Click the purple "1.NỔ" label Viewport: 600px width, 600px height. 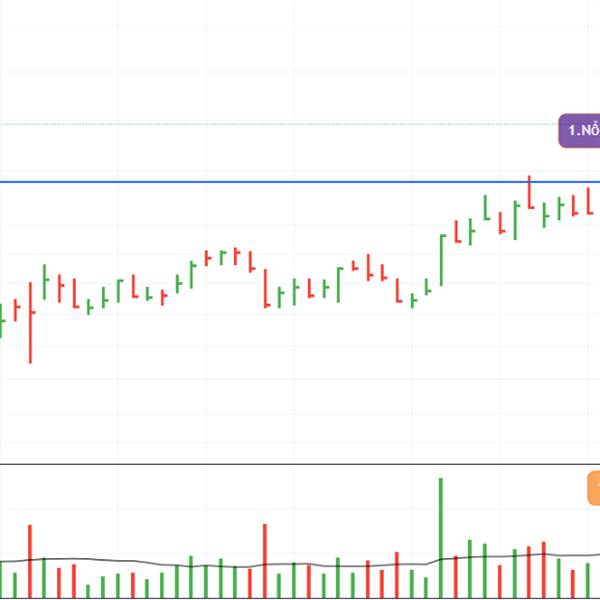point(579,130)
